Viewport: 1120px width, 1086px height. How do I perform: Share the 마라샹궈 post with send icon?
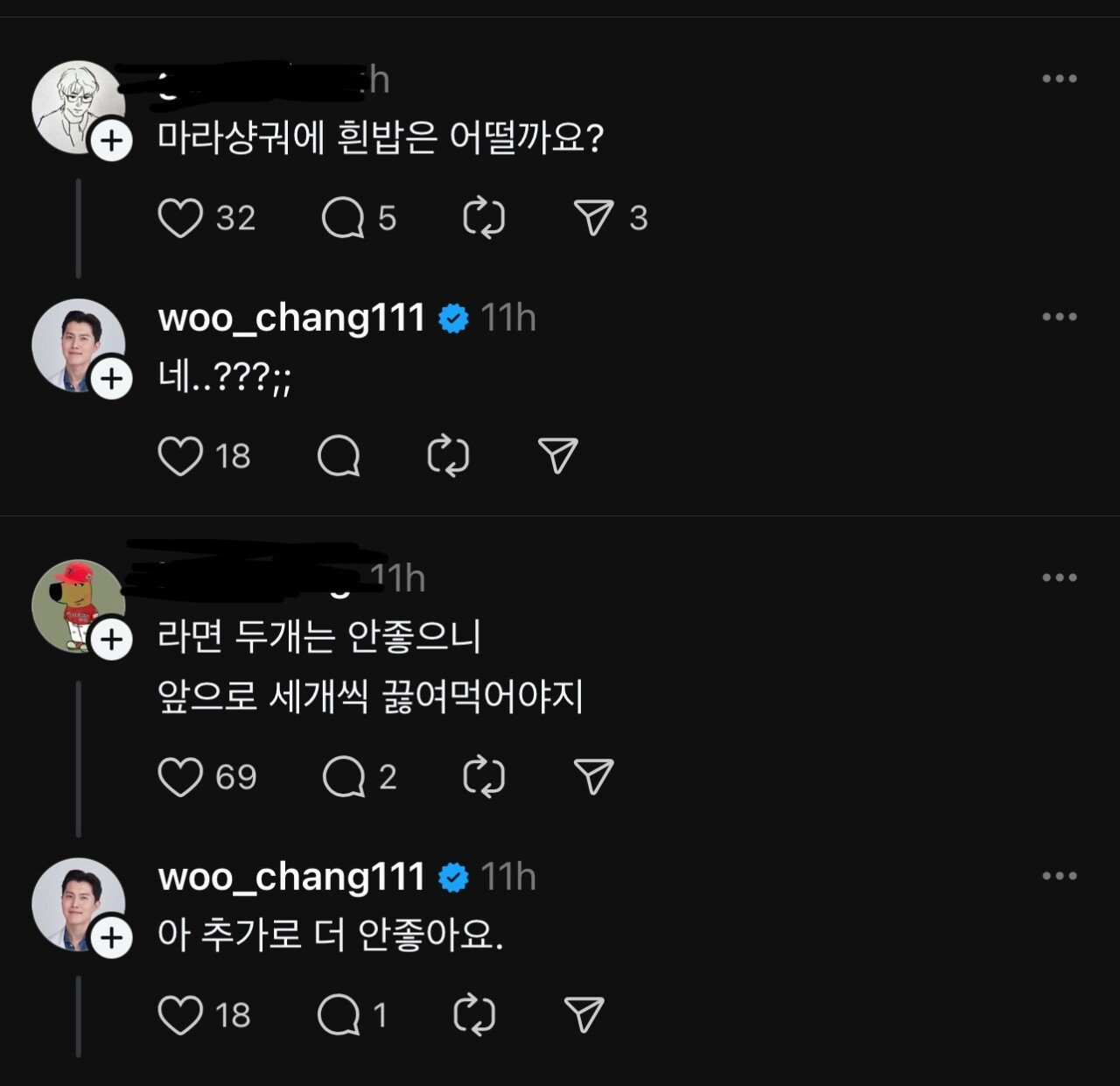coord(593,218)
